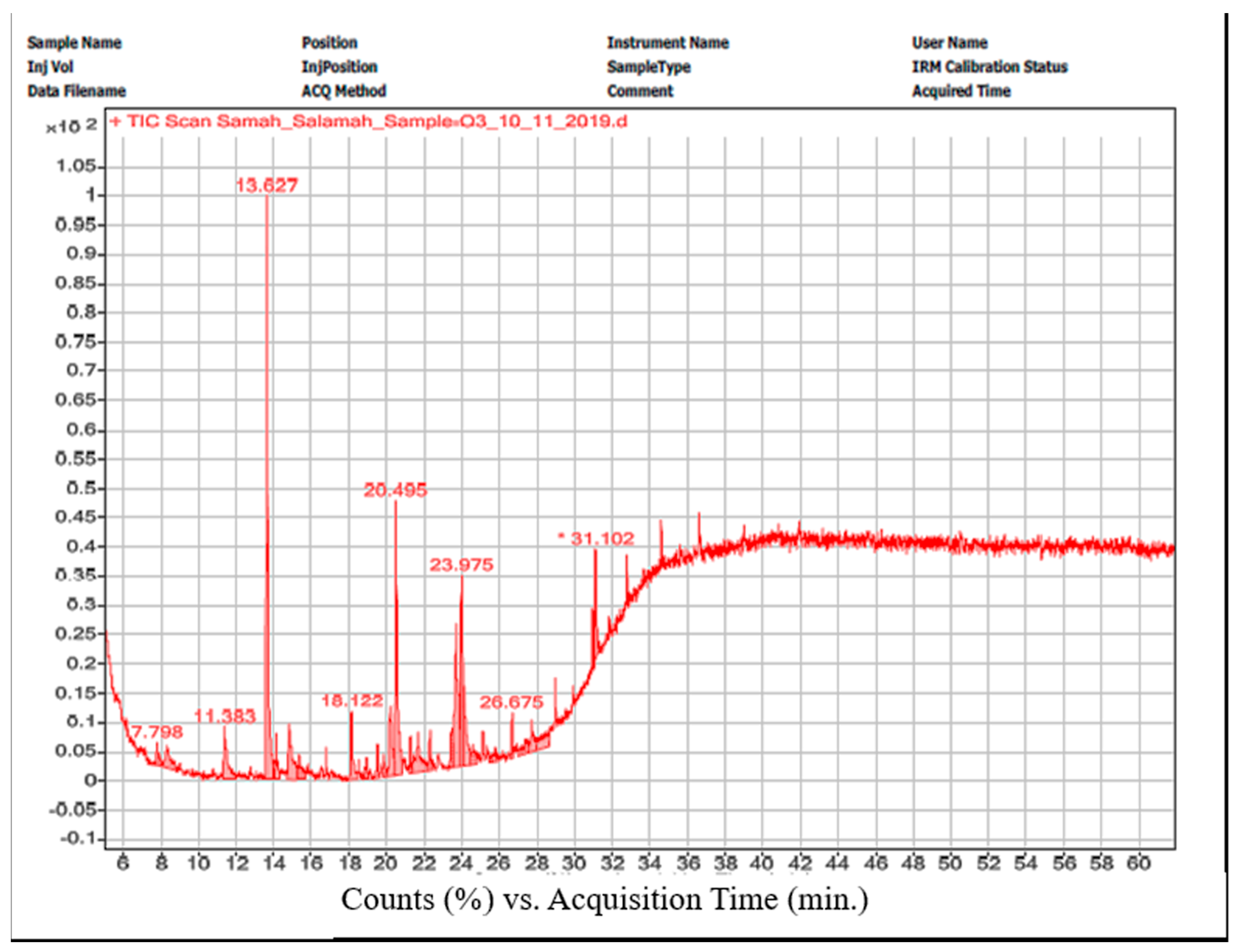The width and height of the screenshot is (1241, 952).
Task: Click the 7.798 peak label
Action: (x=157, y=732)
